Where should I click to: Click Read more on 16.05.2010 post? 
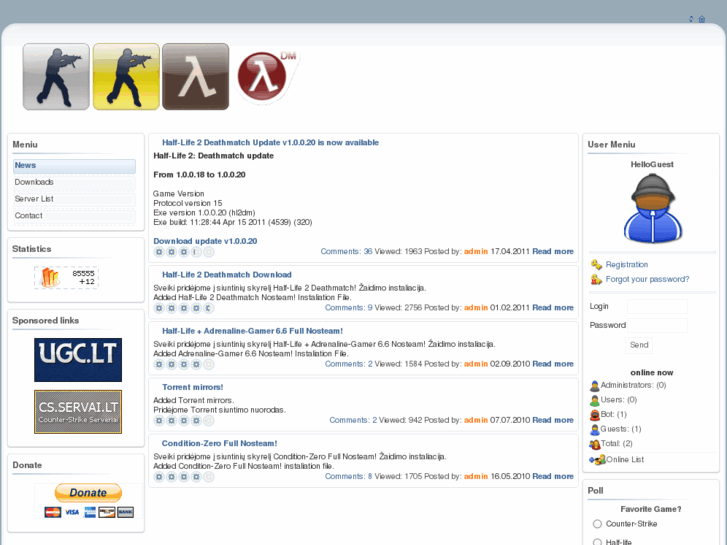[x=553, y=476]
